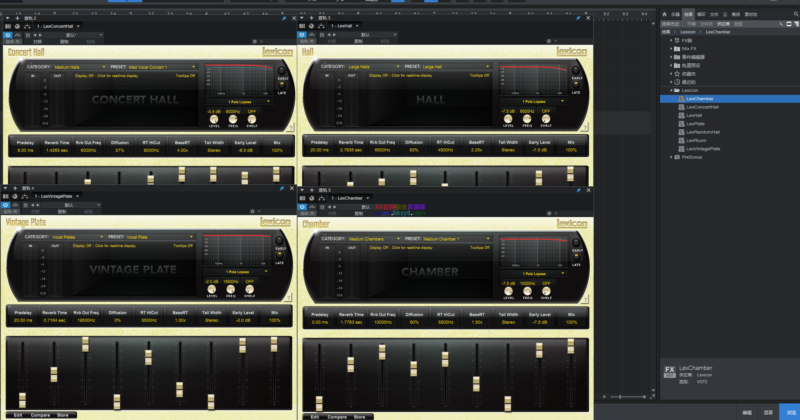Select previous preset arrow in LexConcertHall window
This screenshot has width=800, height=420.
(x=35, y=35)
